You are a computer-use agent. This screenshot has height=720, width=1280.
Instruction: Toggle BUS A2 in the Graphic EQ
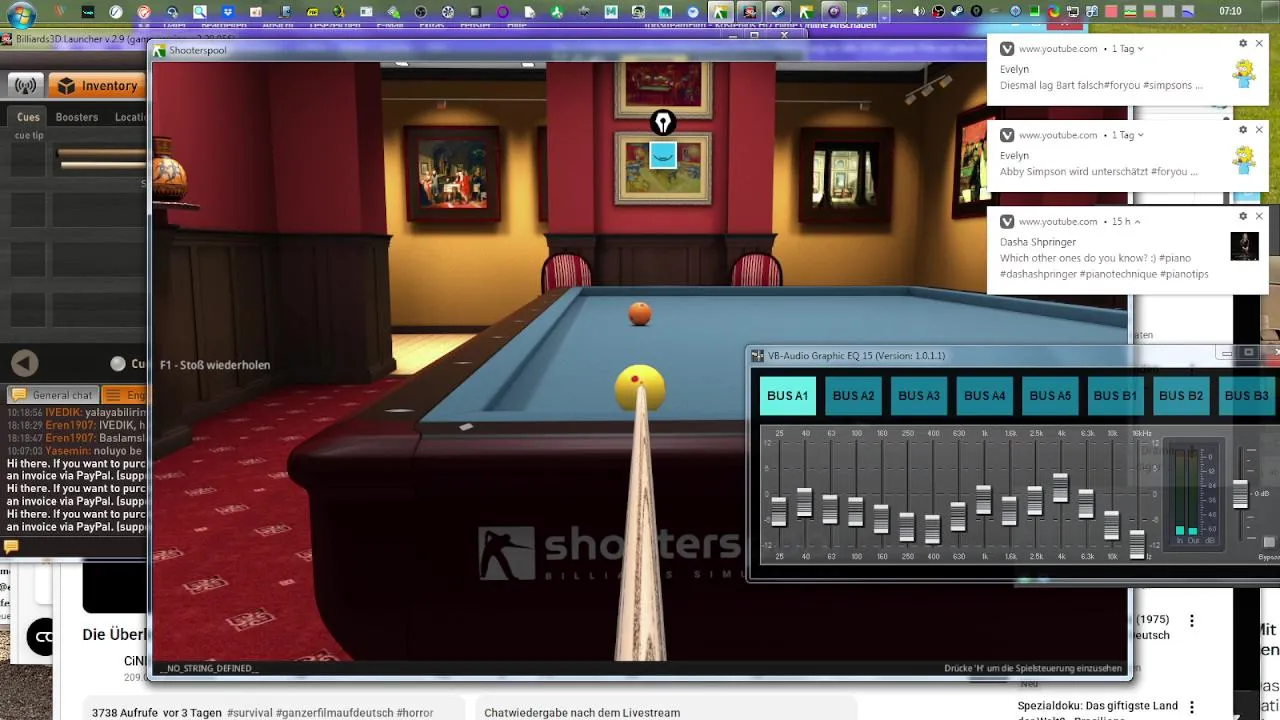pos(853,395)
